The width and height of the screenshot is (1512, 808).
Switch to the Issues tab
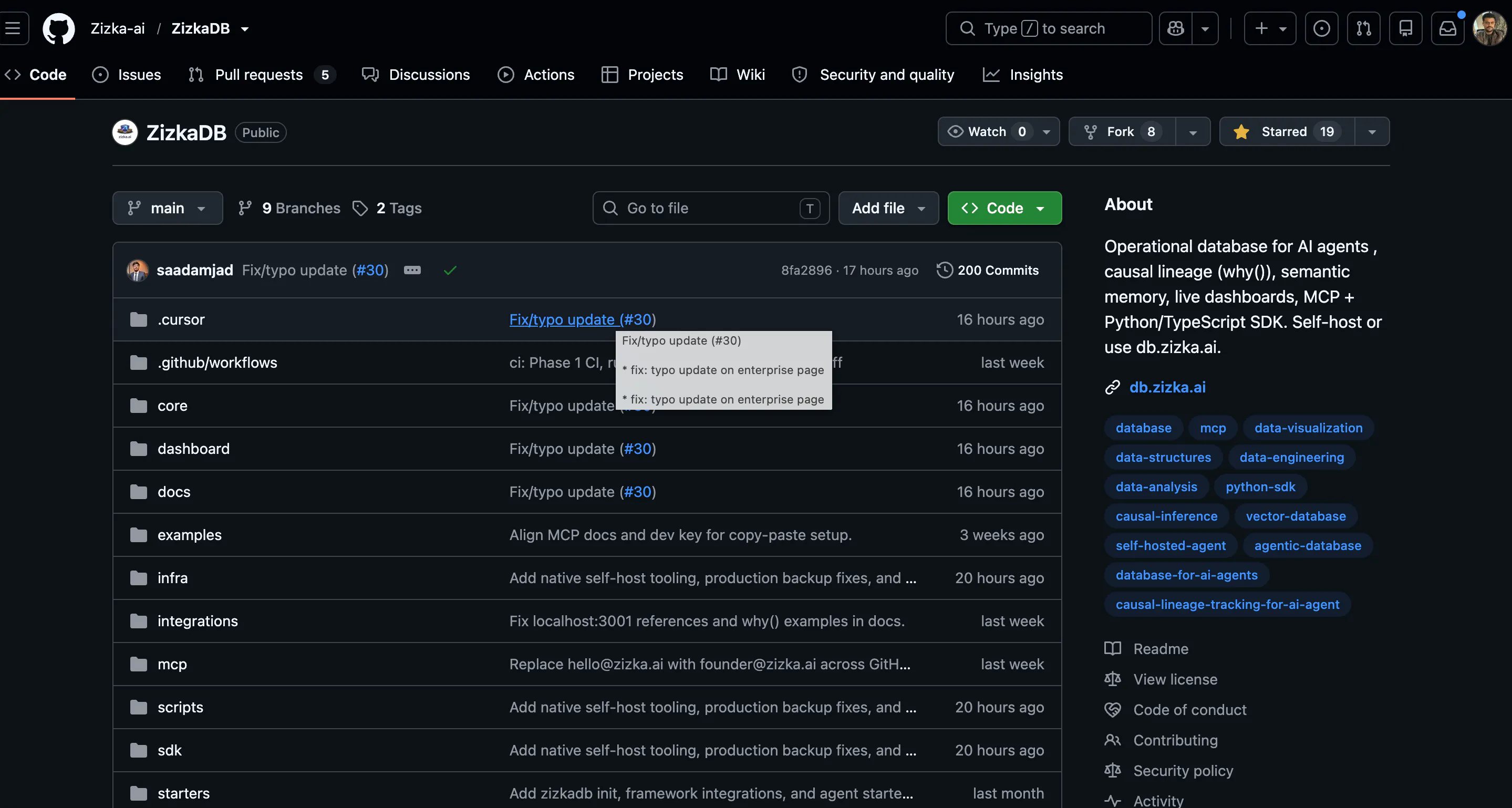pos(126,75)
